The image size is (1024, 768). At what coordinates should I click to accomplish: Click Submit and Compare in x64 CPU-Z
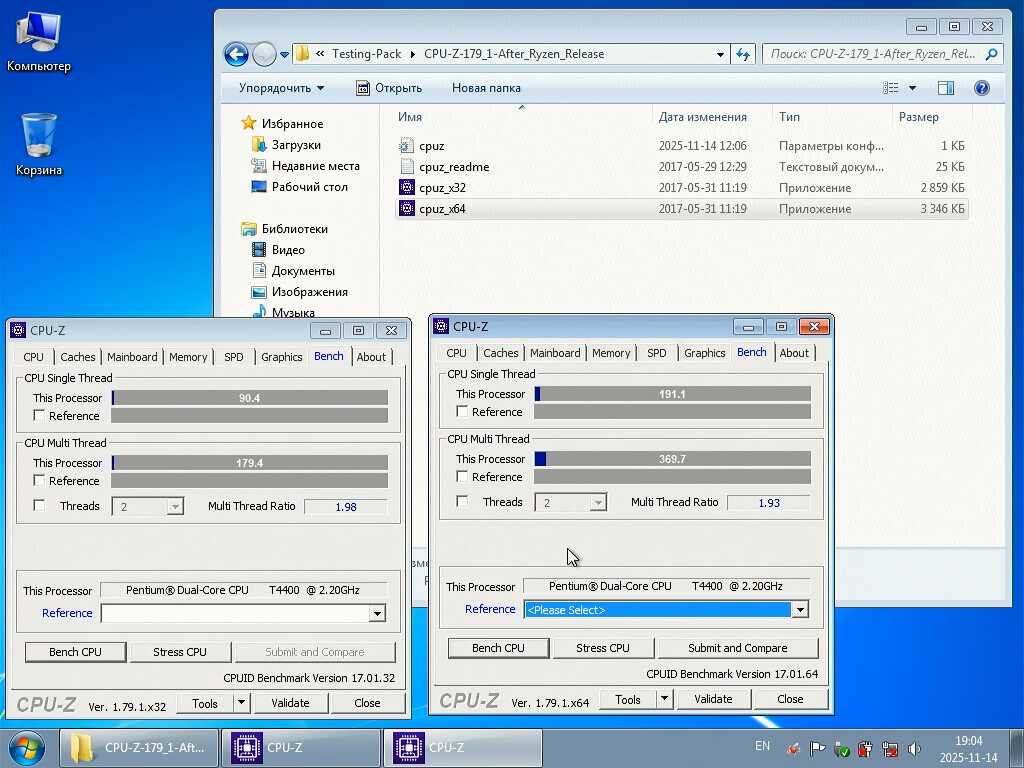pos(738,648)
